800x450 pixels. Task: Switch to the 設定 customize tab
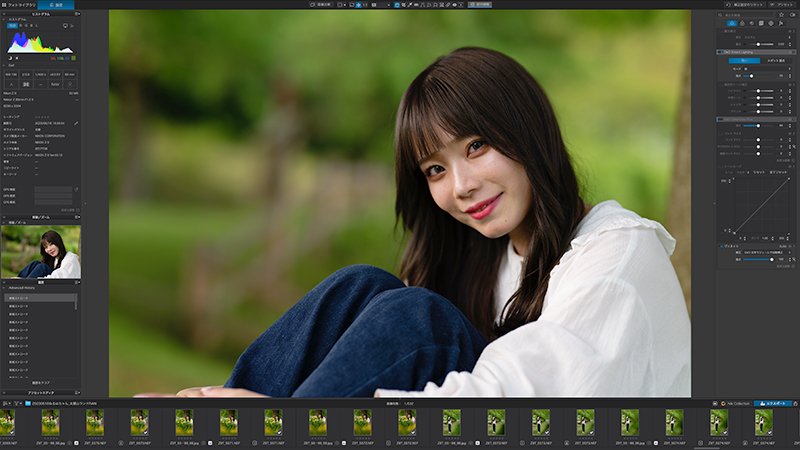[56, 5]
